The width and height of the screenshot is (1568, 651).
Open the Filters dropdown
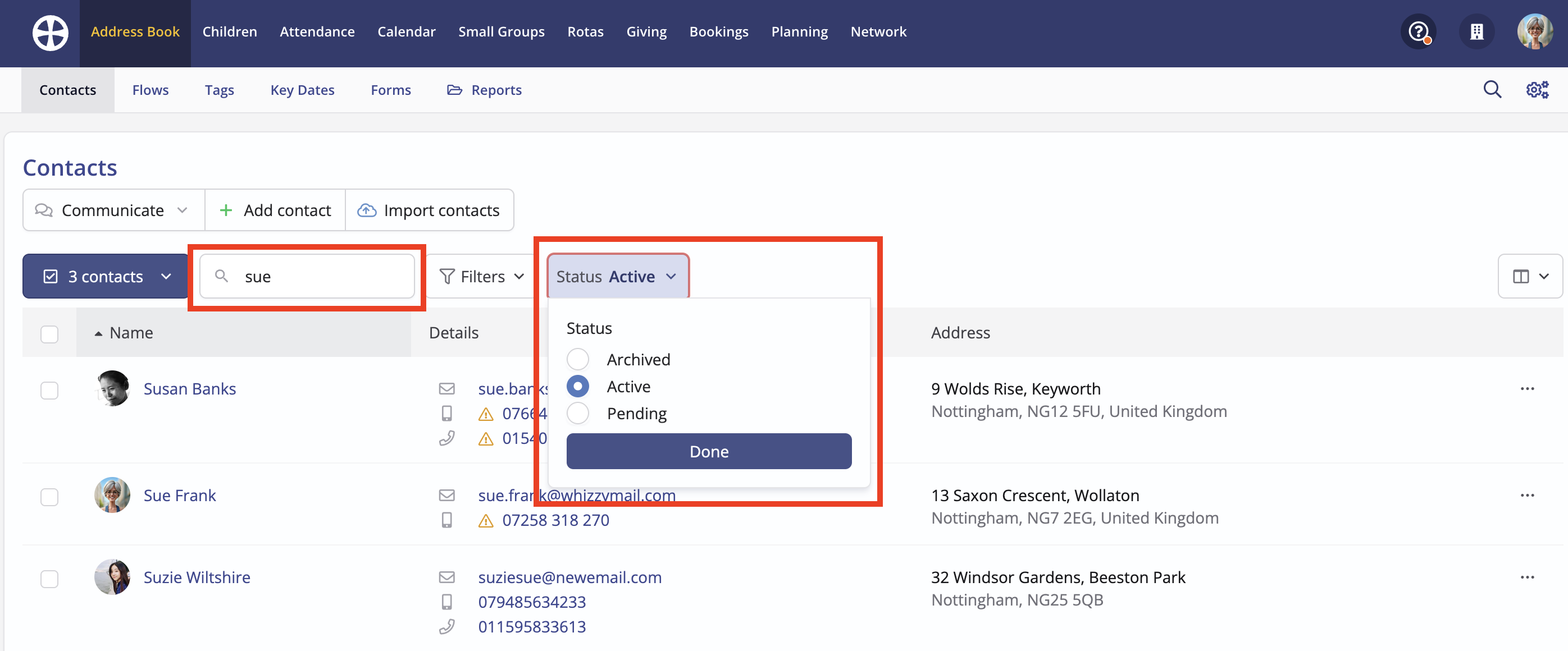(x=481, y=276)
